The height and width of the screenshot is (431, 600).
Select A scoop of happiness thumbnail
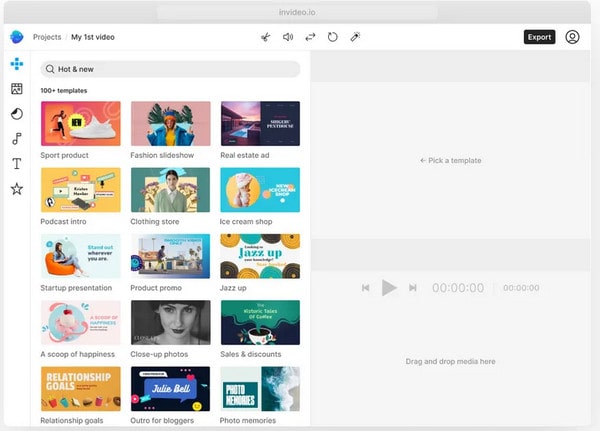tap(81, 322)
